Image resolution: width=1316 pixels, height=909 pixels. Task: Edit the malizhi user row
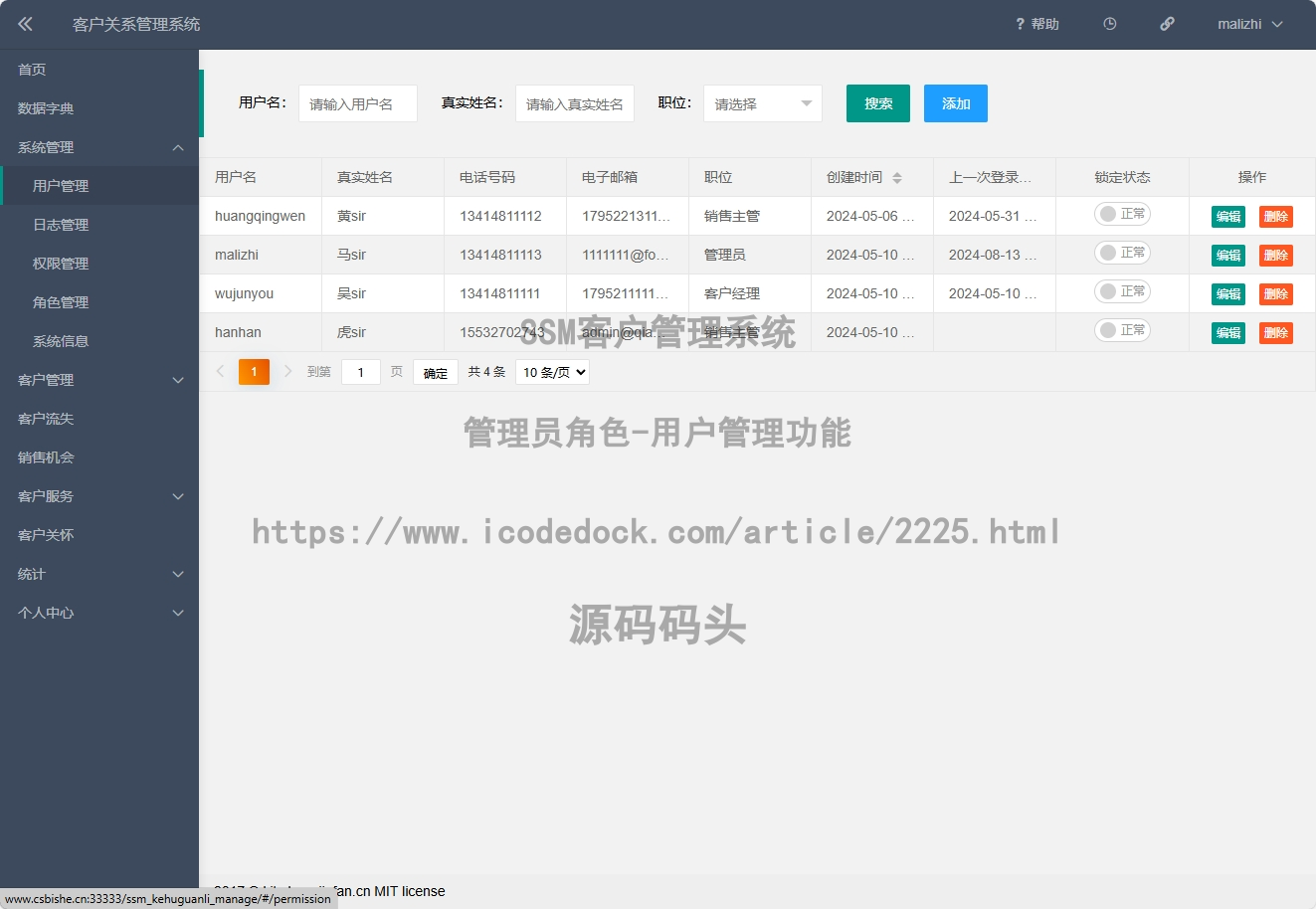point(1228,256)
